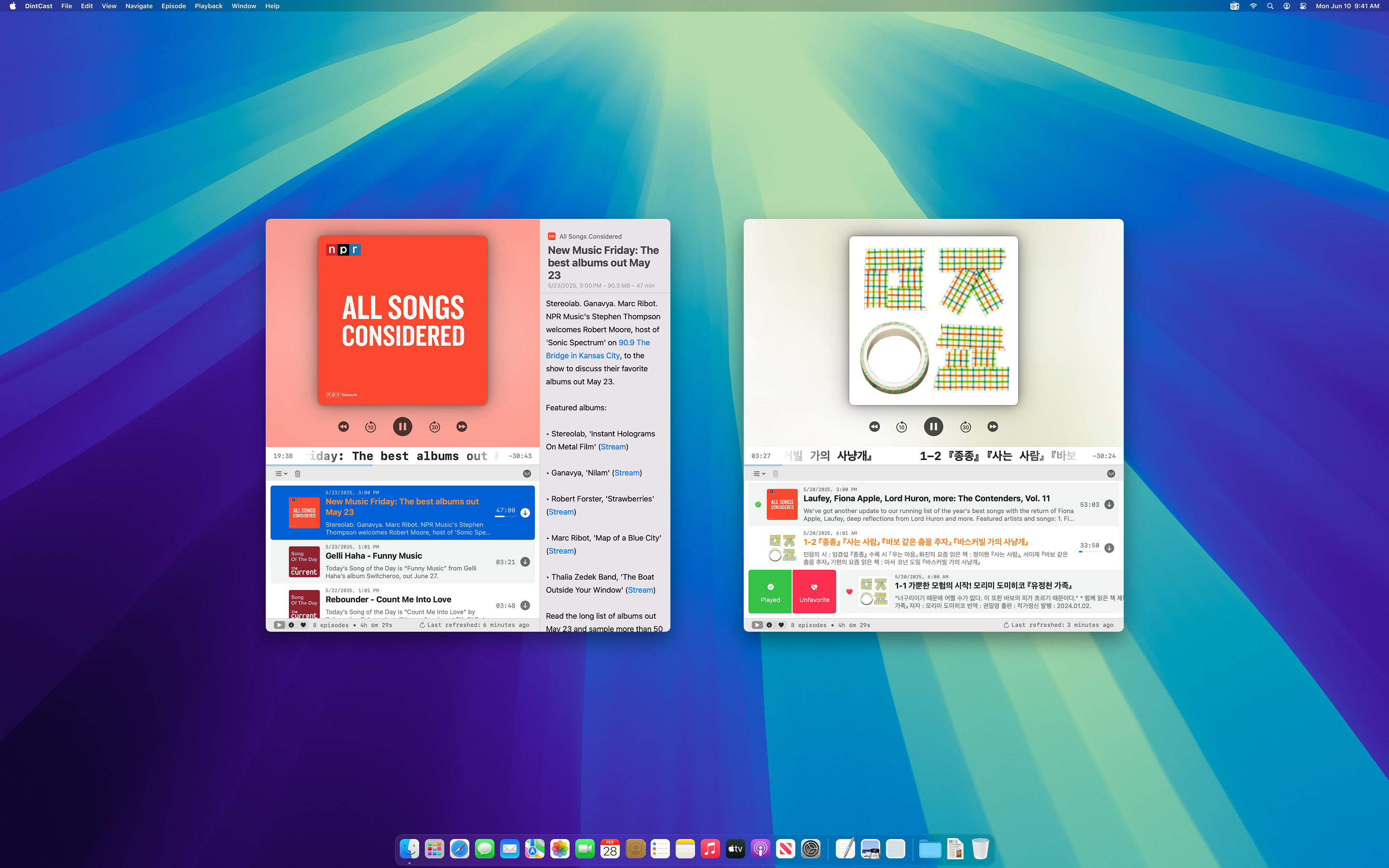The image size is (1389, 868).
Task: Launch Podcasts from the Dock
Action: point(760,849)
